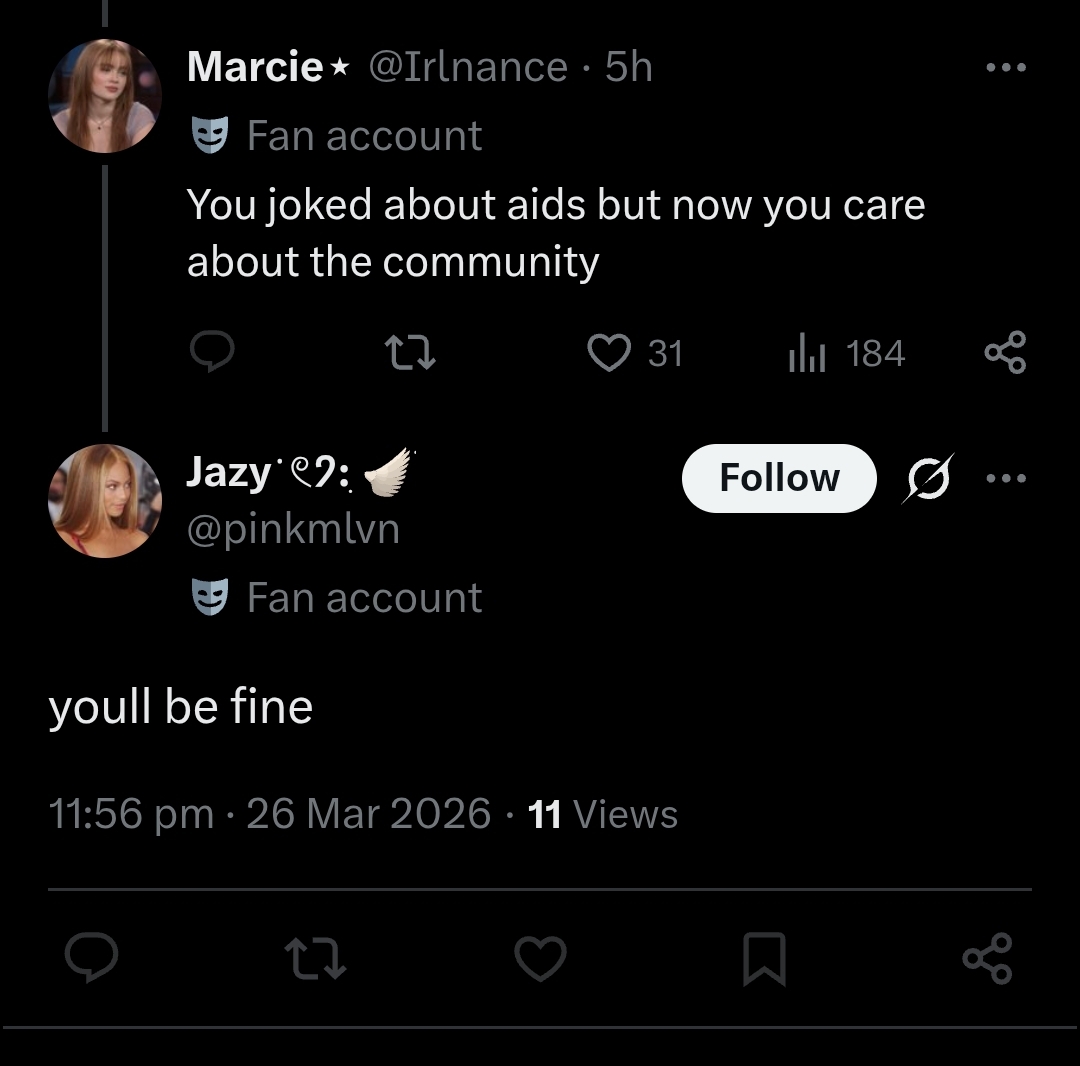Like Marcie's tweet with 31 likes
The image size is (1080, 1066).
point(609,353)
